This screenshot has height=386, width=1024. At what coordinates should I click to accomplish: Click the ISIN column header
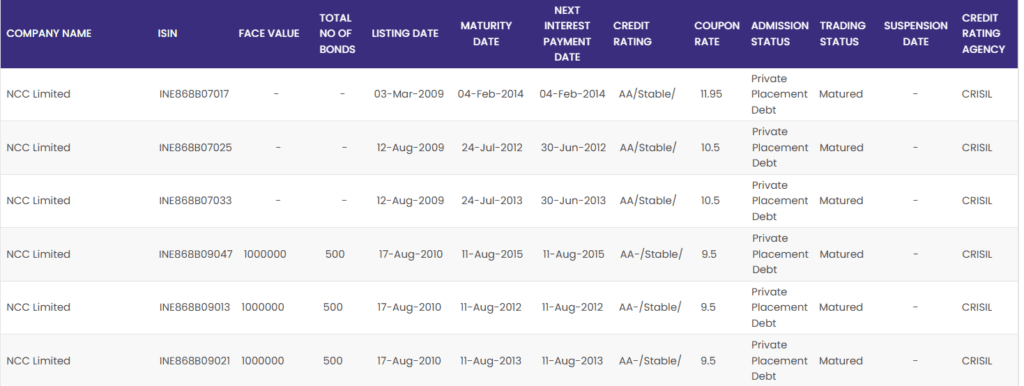167,33
